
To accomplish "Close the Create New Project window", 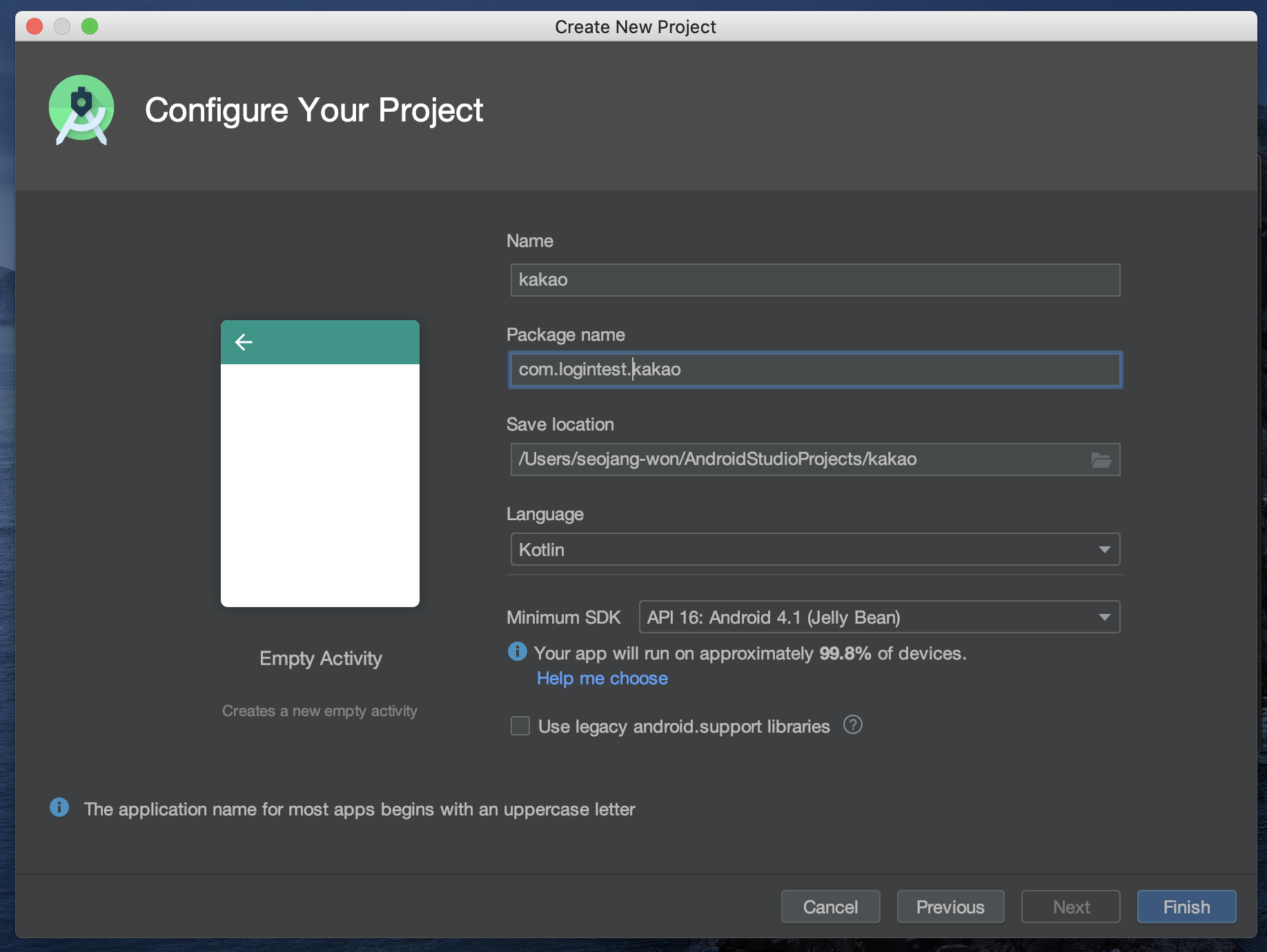I will [x=35, y=26].
